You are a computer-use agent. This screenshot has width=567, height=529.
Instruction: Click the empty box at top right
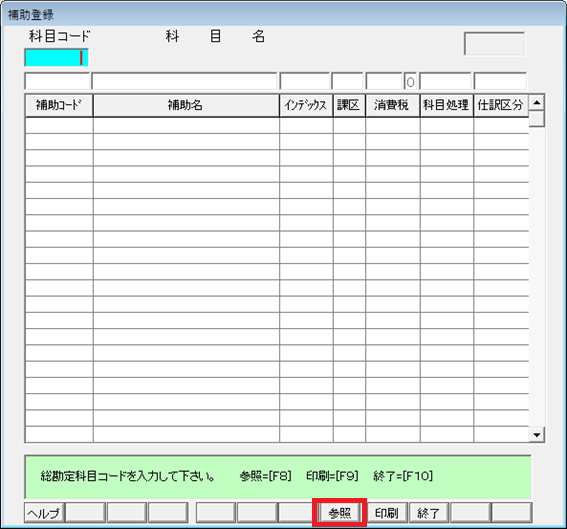click(x=494, y=44)
